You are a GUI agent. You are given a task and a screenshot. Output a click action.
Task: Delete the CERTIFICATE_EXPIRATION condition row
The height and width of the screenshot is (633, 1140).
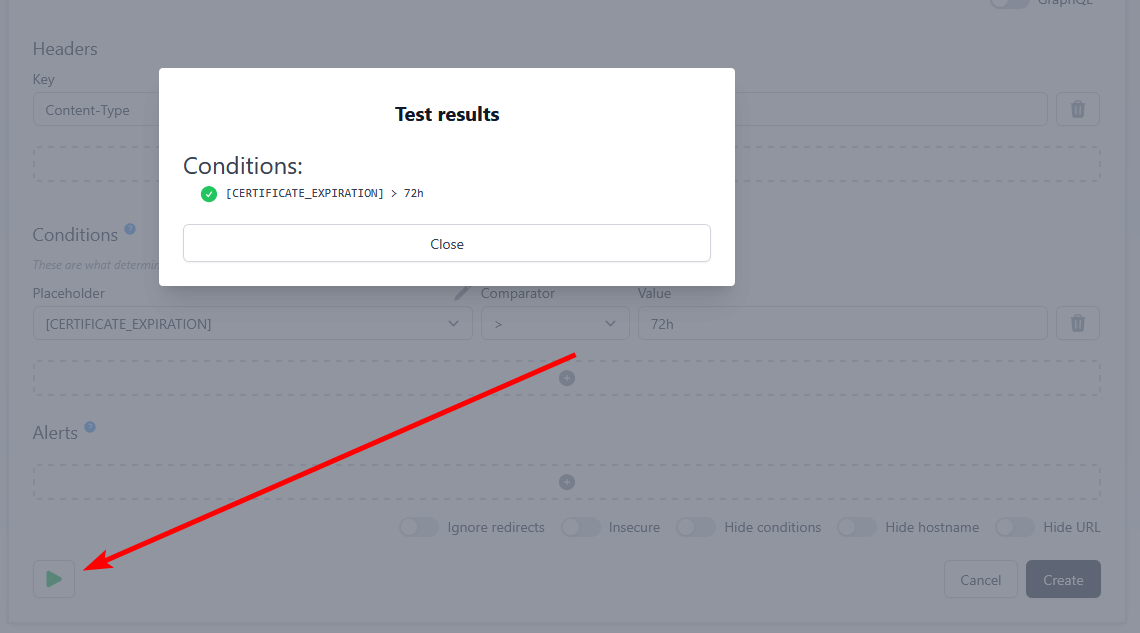pos(1077,323)
